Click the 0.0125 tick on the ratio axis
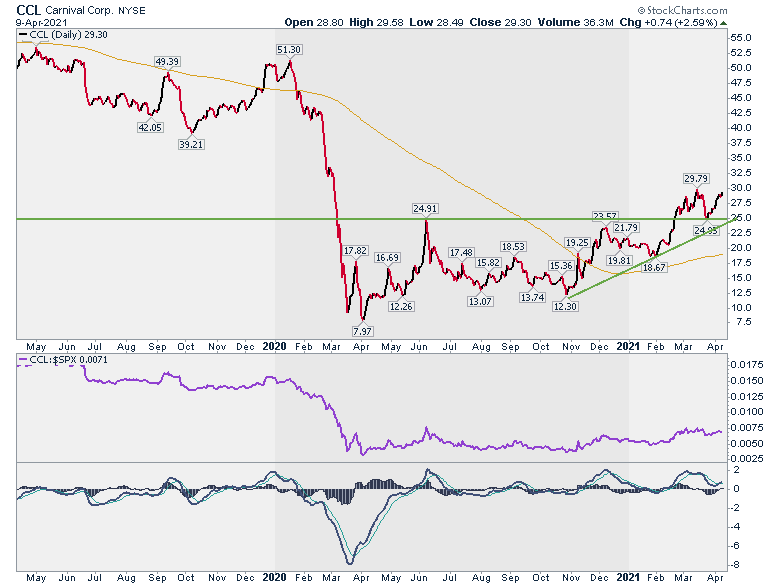The image size is (780, 586). (747, 396)
